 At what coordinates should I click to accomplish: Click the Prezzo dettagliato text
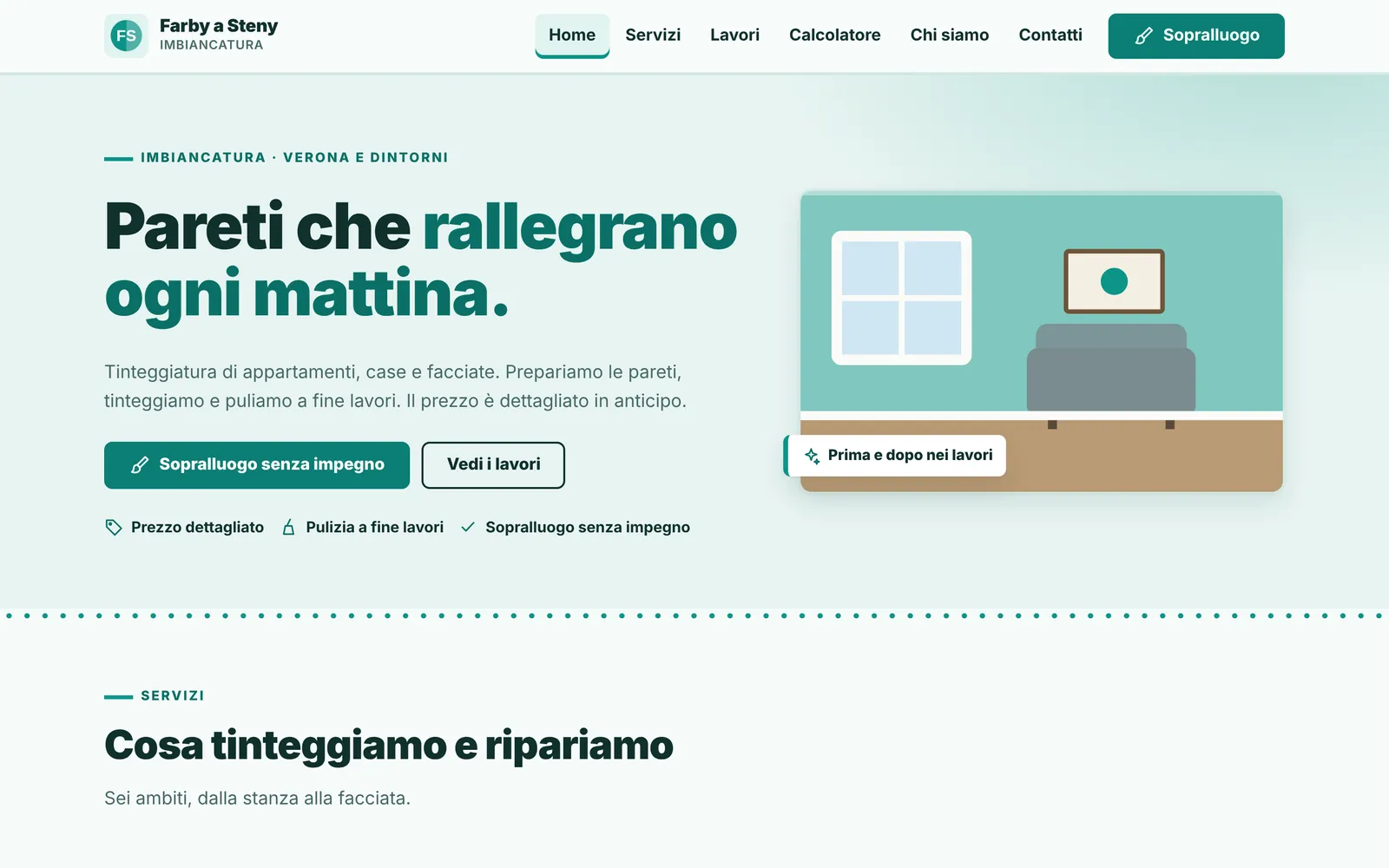tap(197, 528)
